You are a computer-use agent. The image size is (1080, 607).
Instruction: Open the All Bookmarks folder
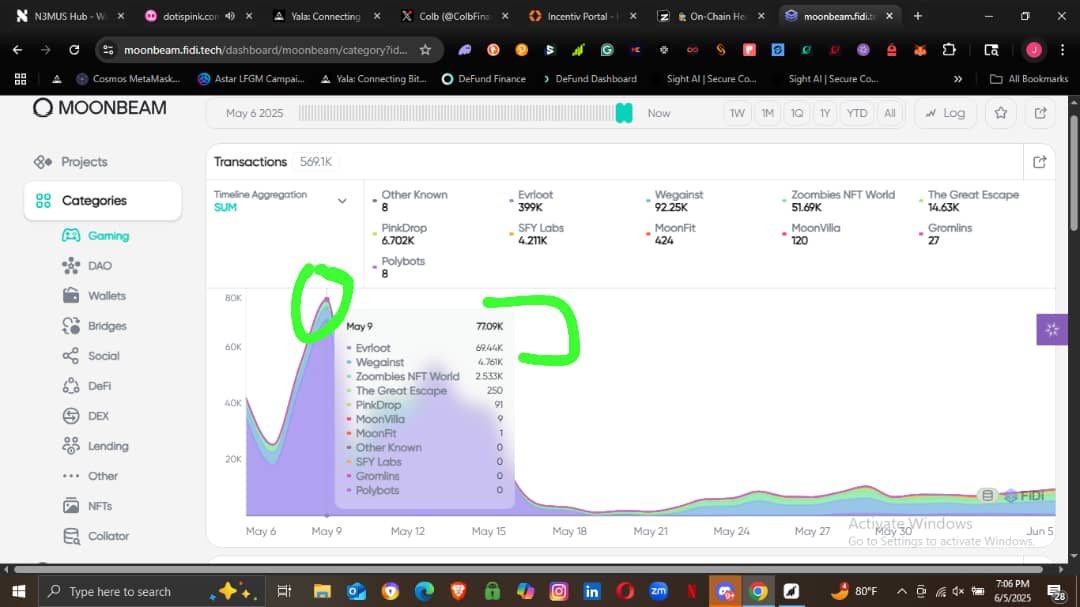click(1029, 79)
